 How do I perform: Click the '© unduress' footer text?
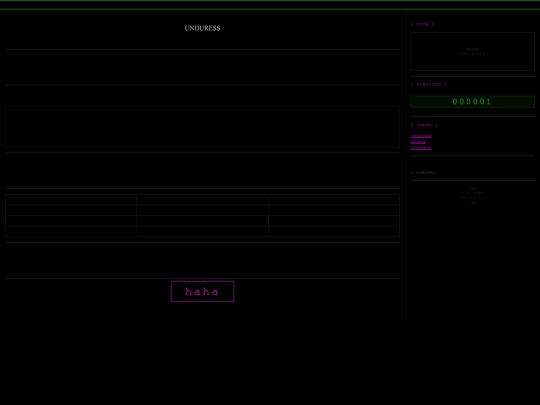point(423,173)
